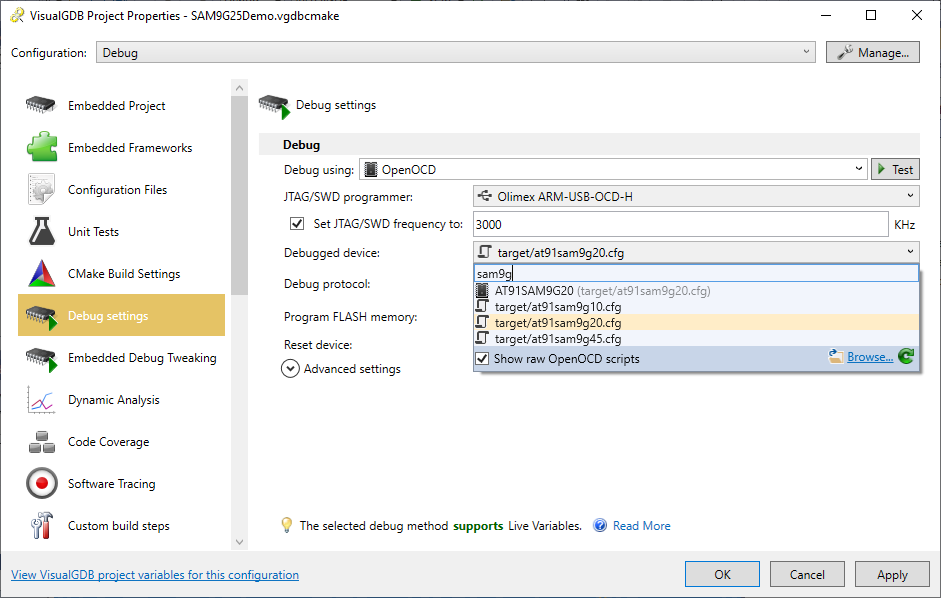Click the lightbulb hint icon
Viewport: 941px width, 598px height.
(x=287, y=525)
